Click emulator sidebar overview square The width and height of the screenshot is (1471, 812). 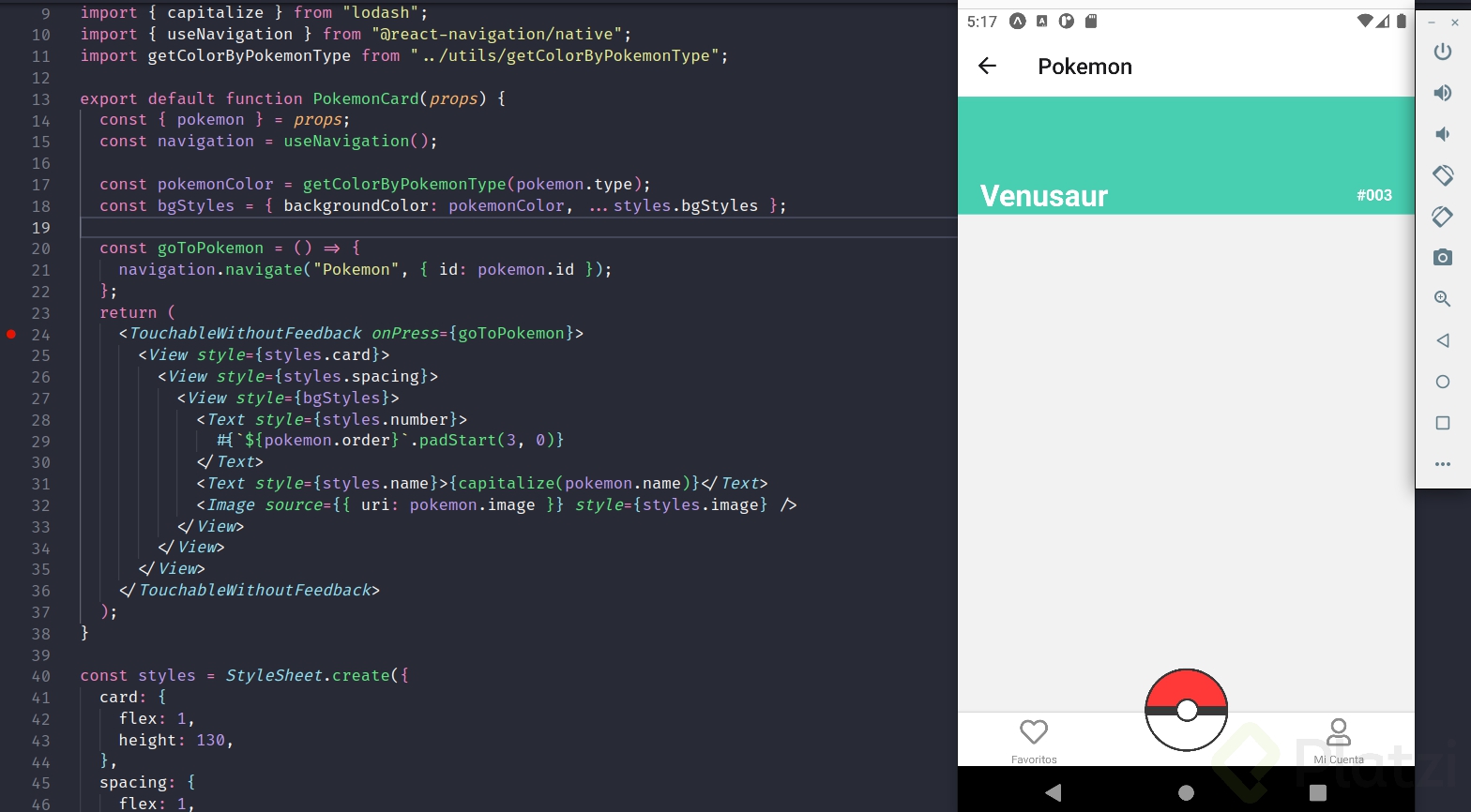[x=1443, y=423]
